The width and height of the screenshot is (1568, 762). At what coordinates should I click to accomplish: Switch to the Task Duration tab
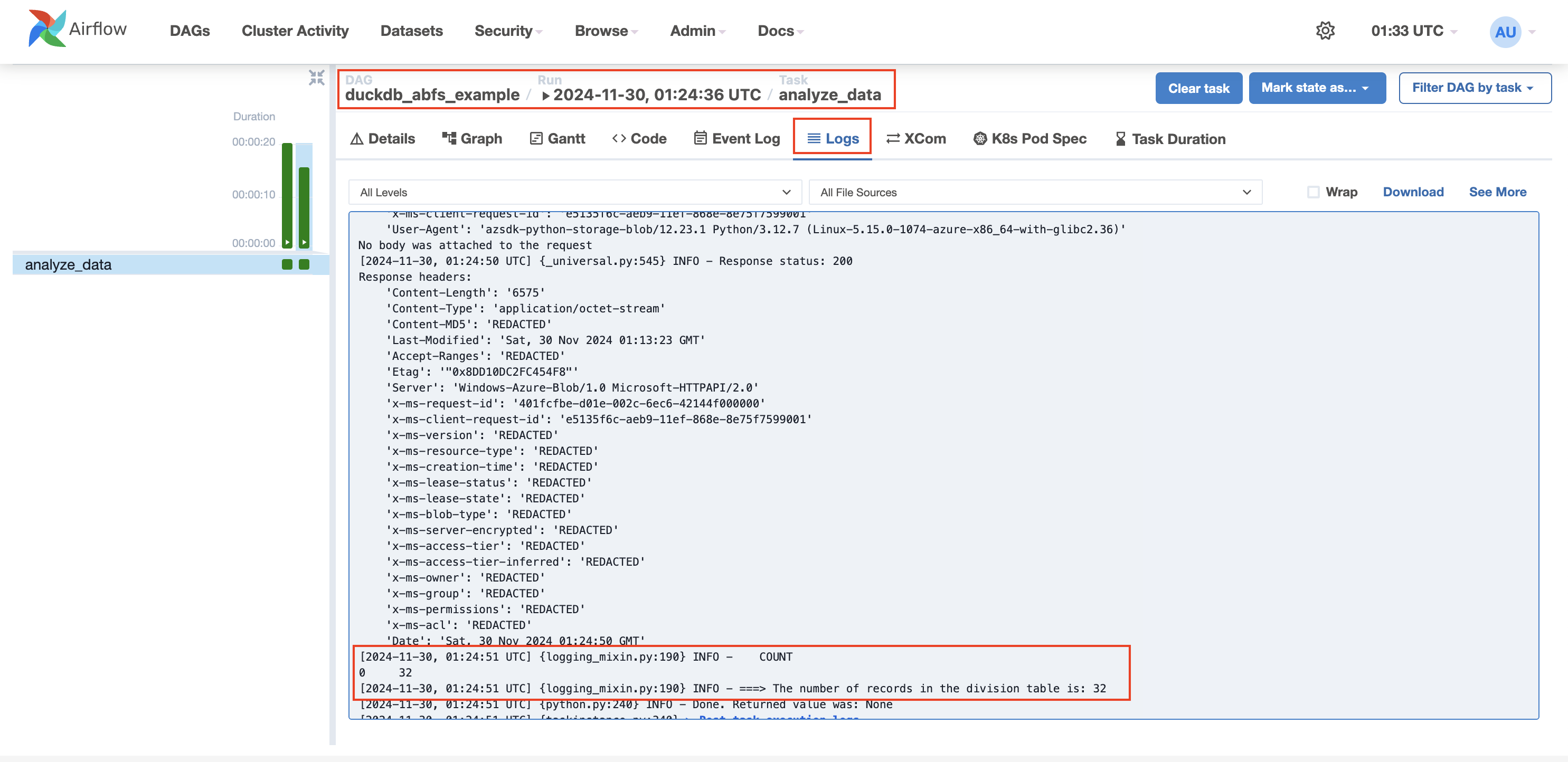1170,139
